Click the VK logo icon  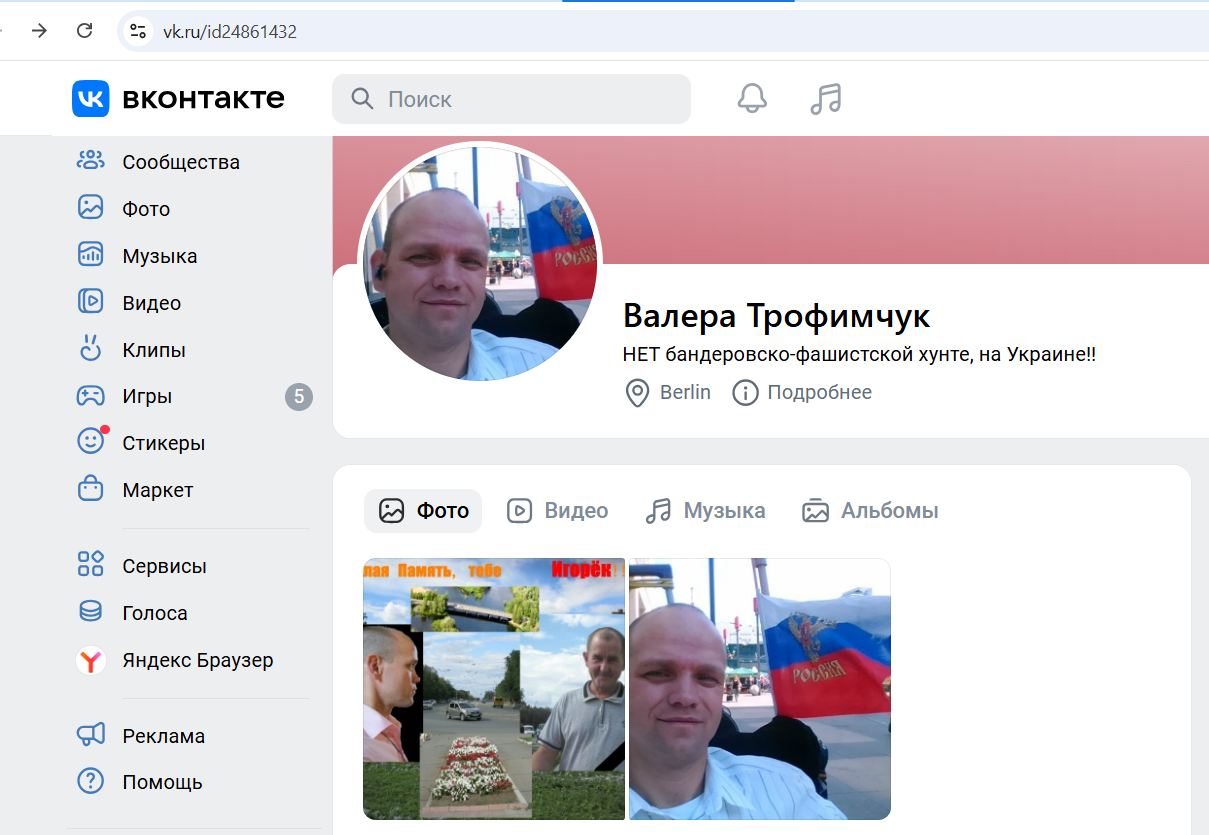tap(90, 98)
